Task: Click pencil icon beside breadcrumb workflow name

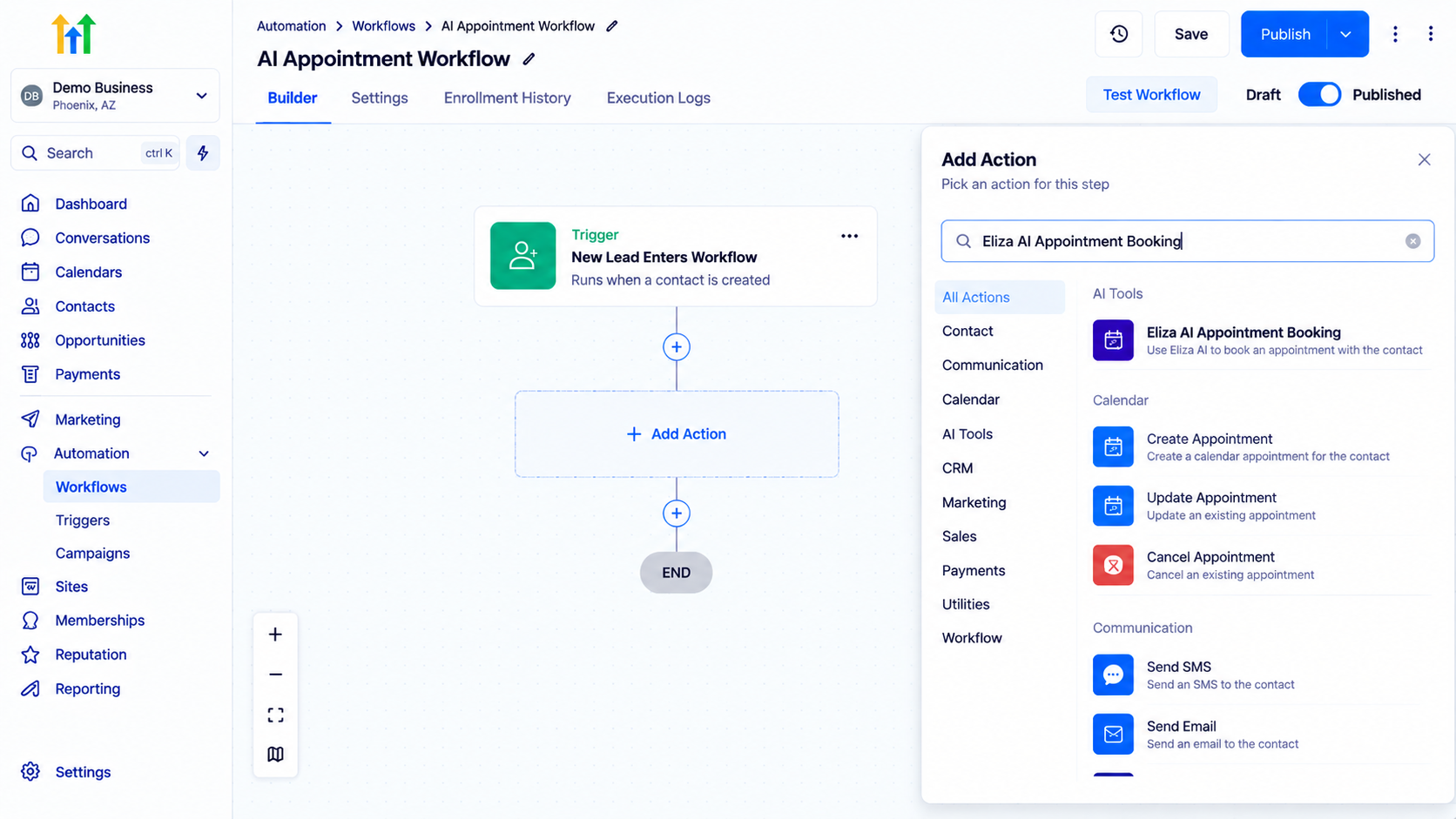Action: point(612,26)
